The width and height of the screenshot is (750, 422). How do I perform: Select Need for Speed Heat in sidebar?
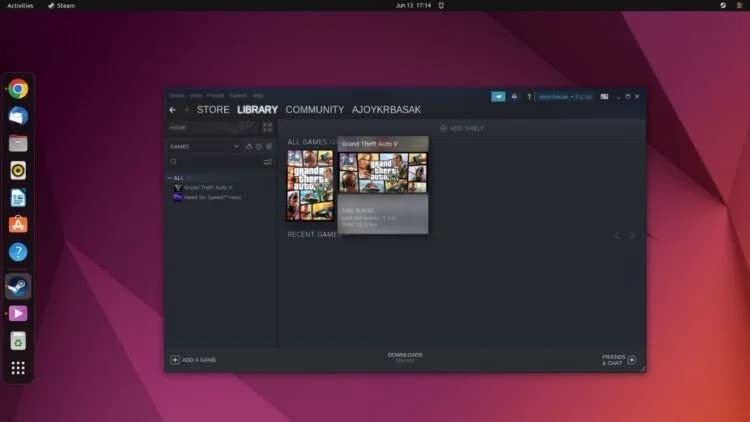pos(212,197)
